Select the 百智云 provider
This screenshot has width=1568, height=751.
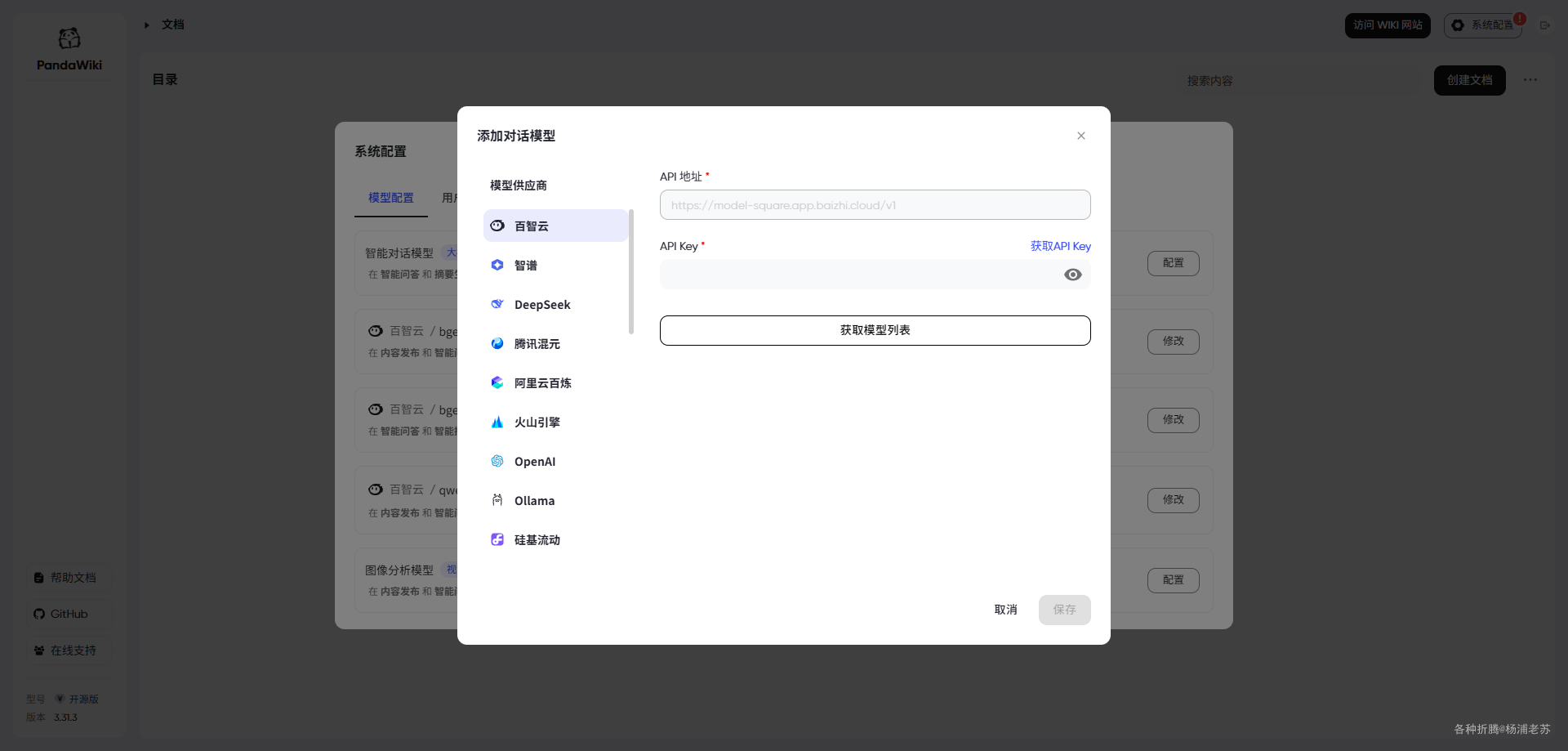[555, 226]
